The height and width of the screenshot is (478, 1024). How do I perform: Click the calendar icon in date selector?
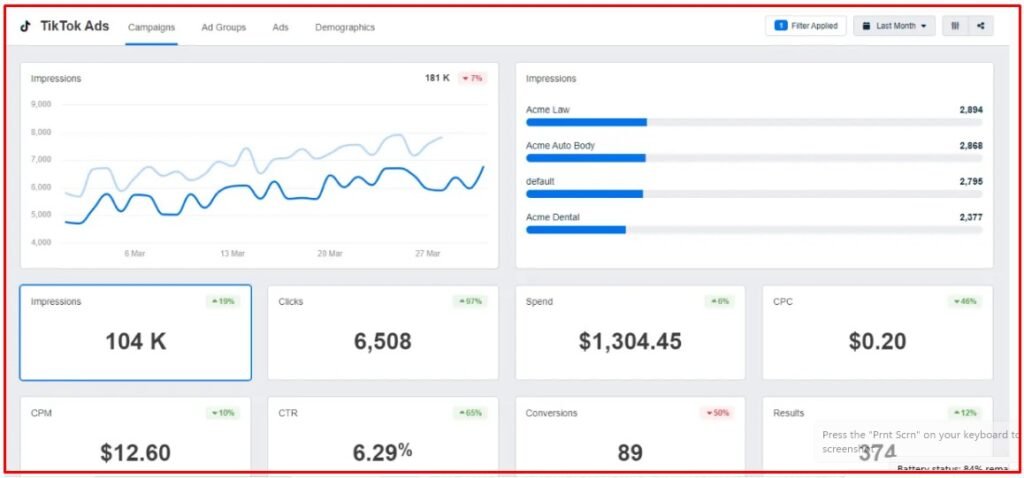pos(867,26)
